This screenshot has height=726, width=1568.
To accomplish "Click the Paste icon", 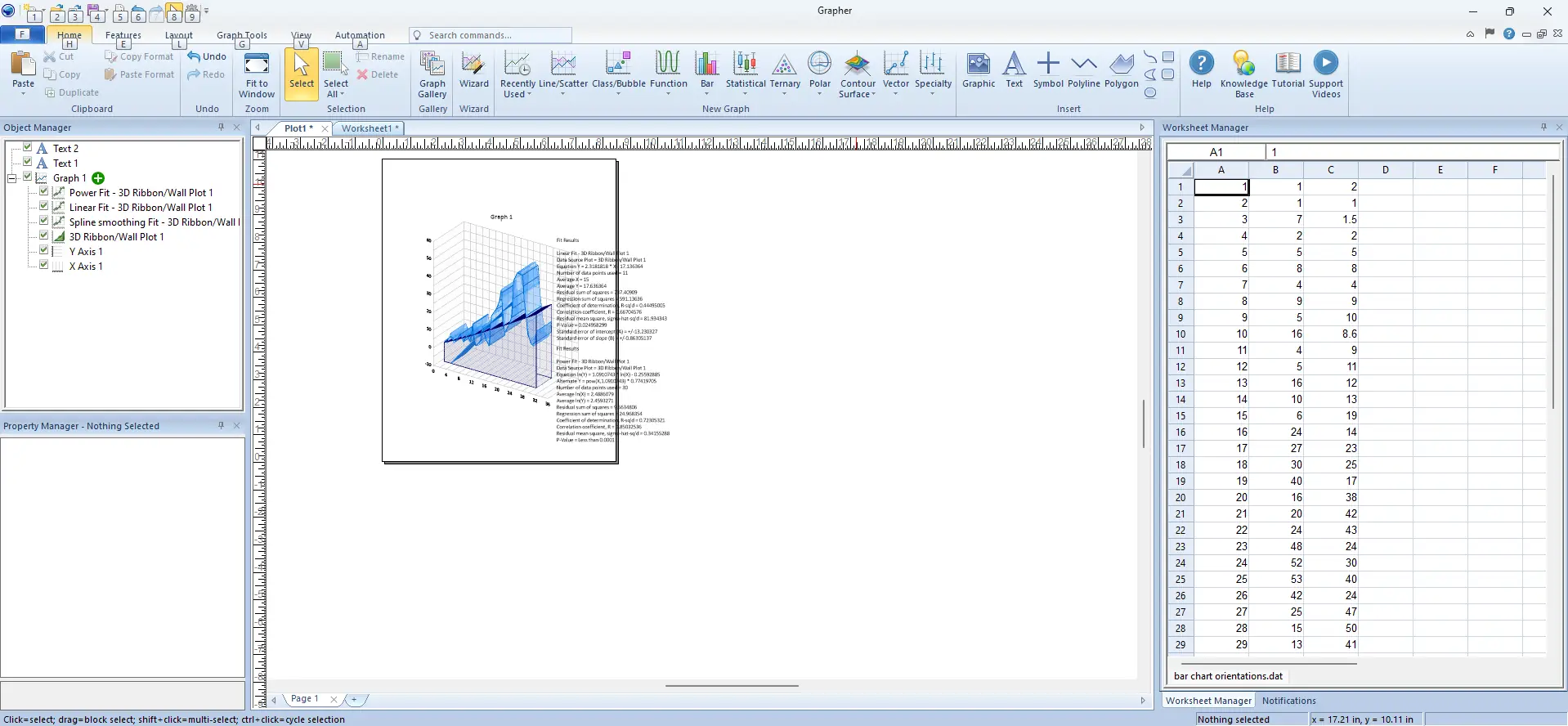I will click(x=23, y=63).
